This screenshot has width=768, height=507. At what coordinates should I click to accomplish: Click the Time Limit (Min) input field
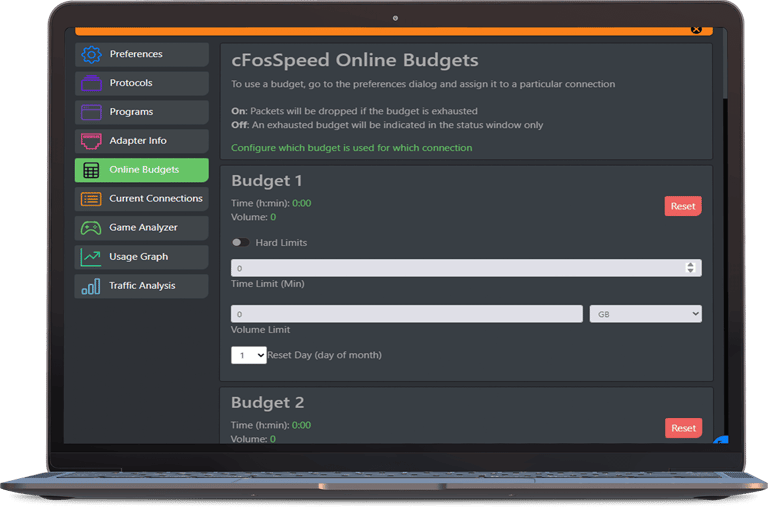coord(466,268)
